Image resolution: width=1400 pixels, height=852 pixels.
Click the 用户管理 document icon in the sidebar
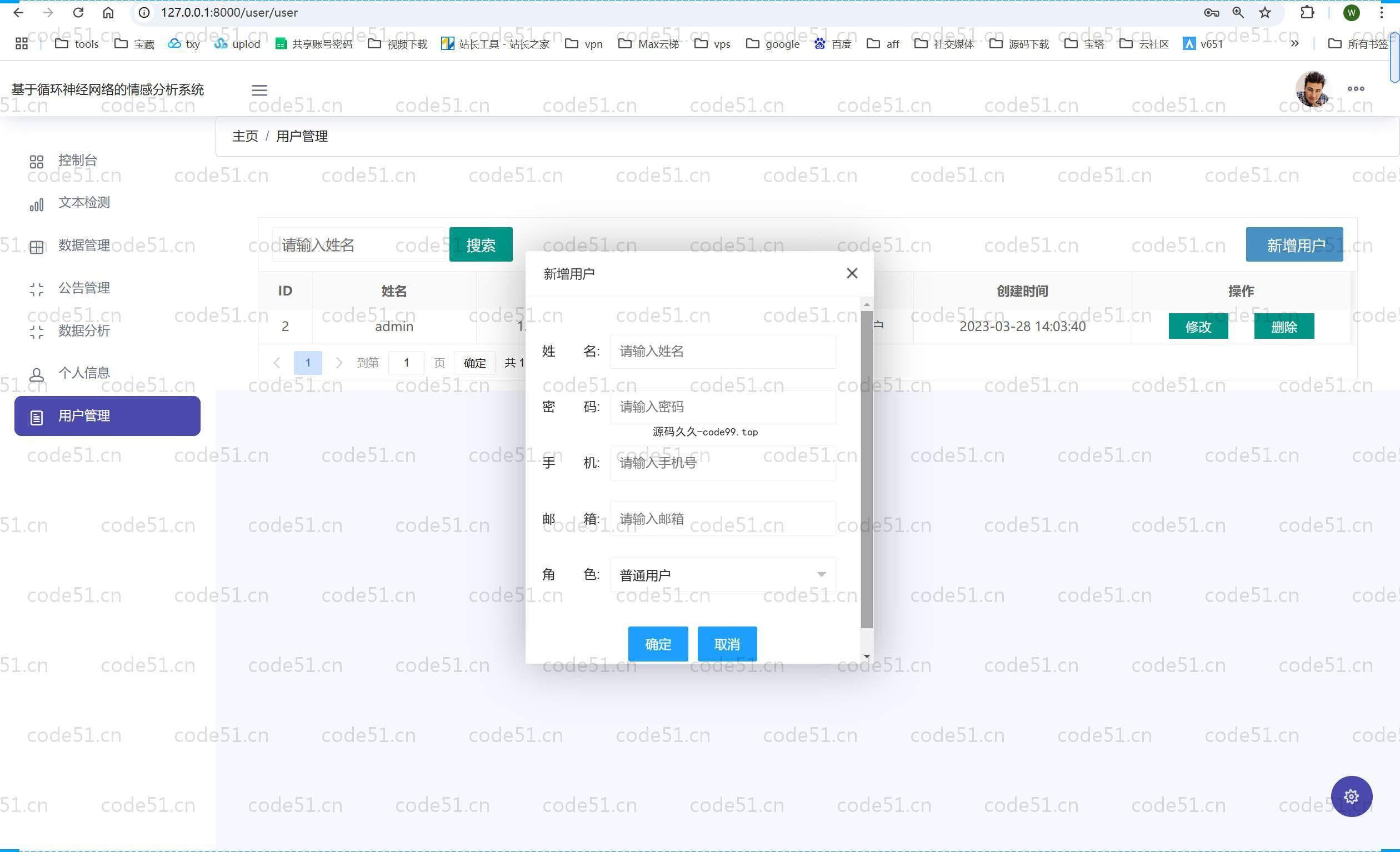pos(36,418)
